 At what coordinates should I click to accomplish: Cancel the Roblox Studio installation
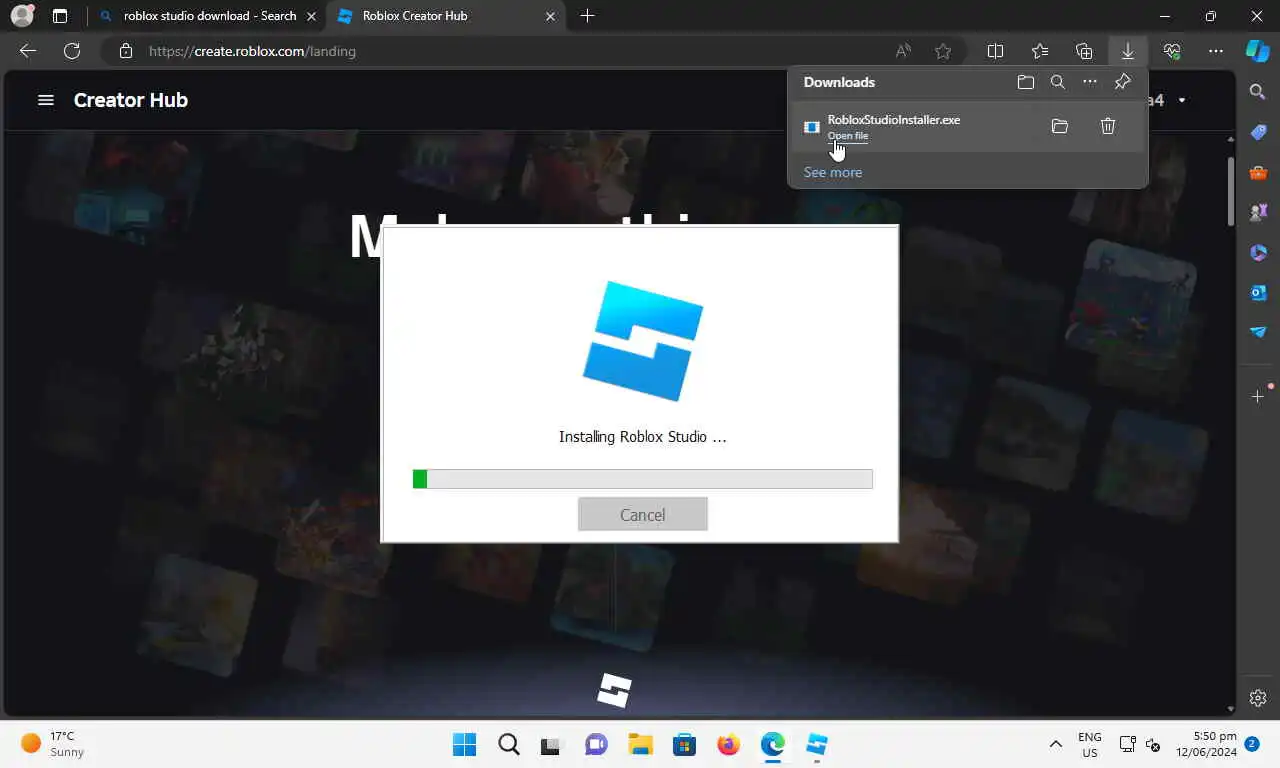click(642, 514)
